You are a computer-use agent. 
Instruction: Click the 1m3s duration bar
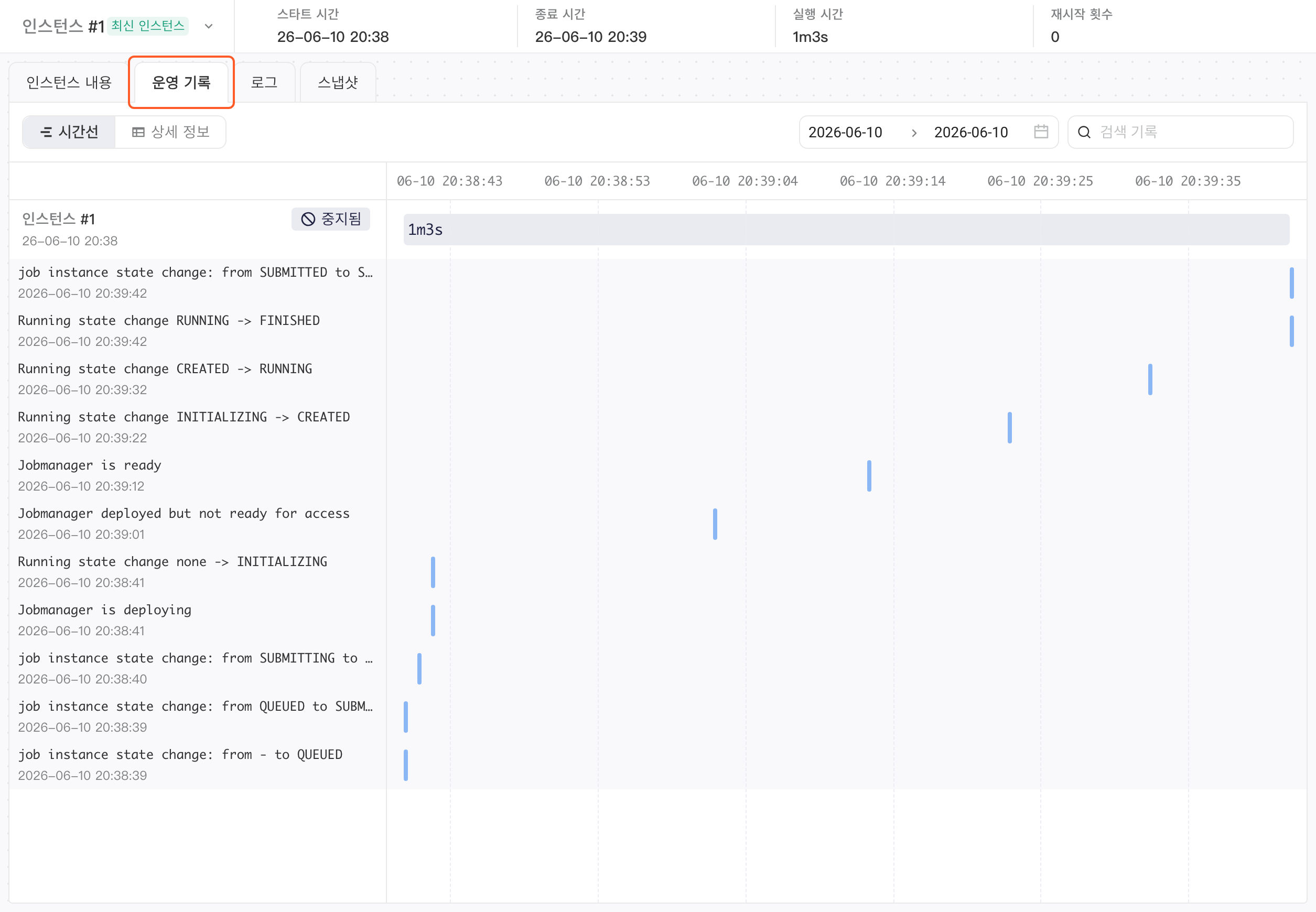click(846, 229)
